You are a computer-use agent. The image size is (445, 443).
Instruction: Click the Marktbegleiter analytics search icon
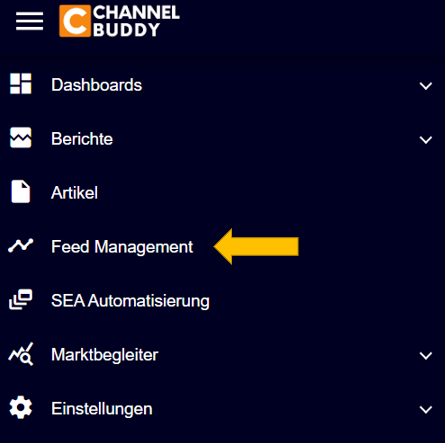click(21, 354)
